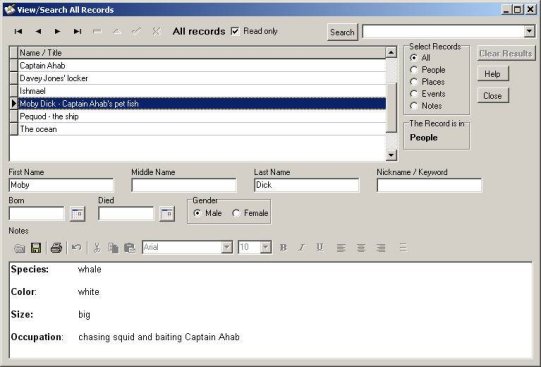Select the Moby Dick record row
This screenshot has width=541, height=367.
point(202,103)
